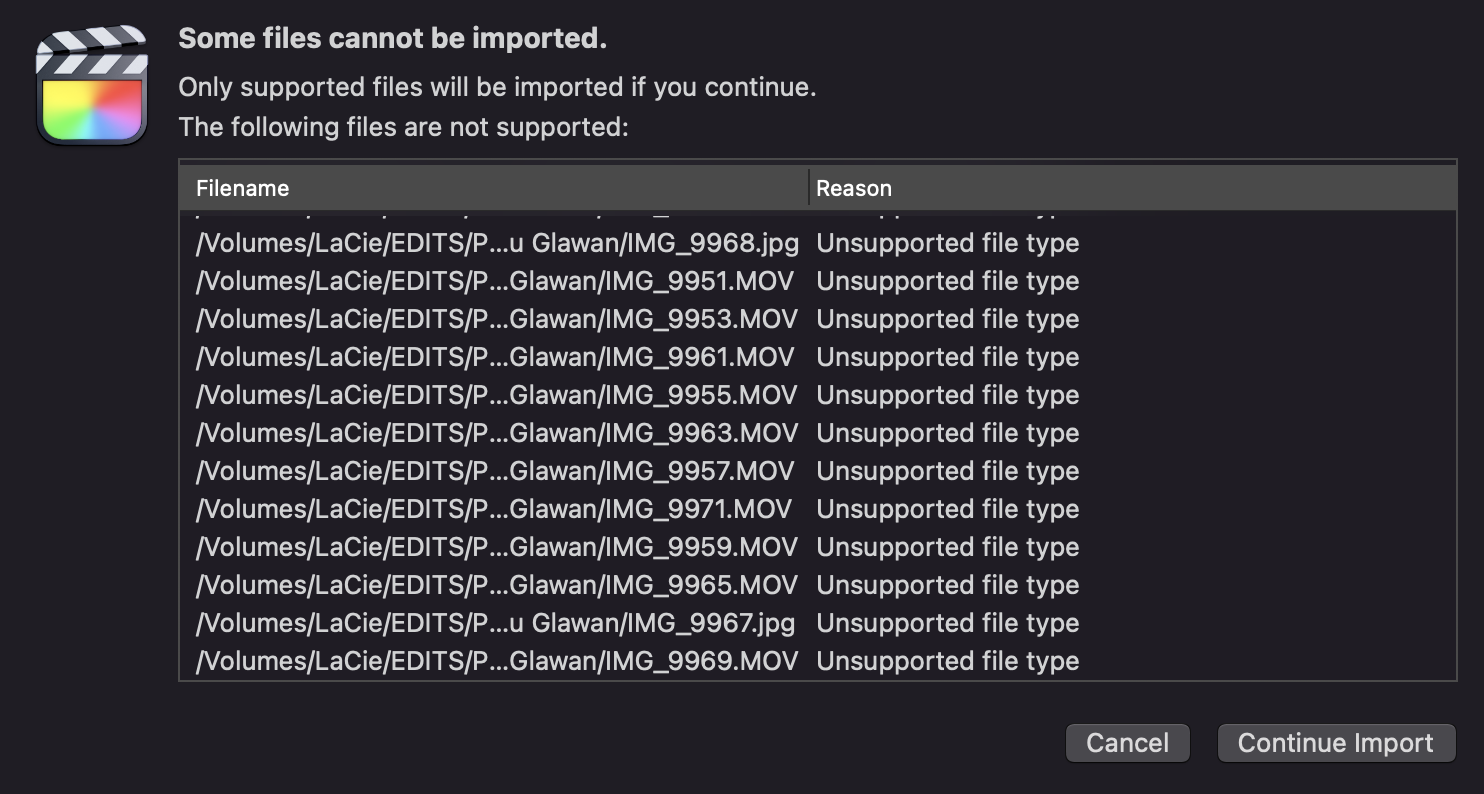Click the Continue Import button
The width and height of the screenshot is (1484, 794).
pos(1335,743)
